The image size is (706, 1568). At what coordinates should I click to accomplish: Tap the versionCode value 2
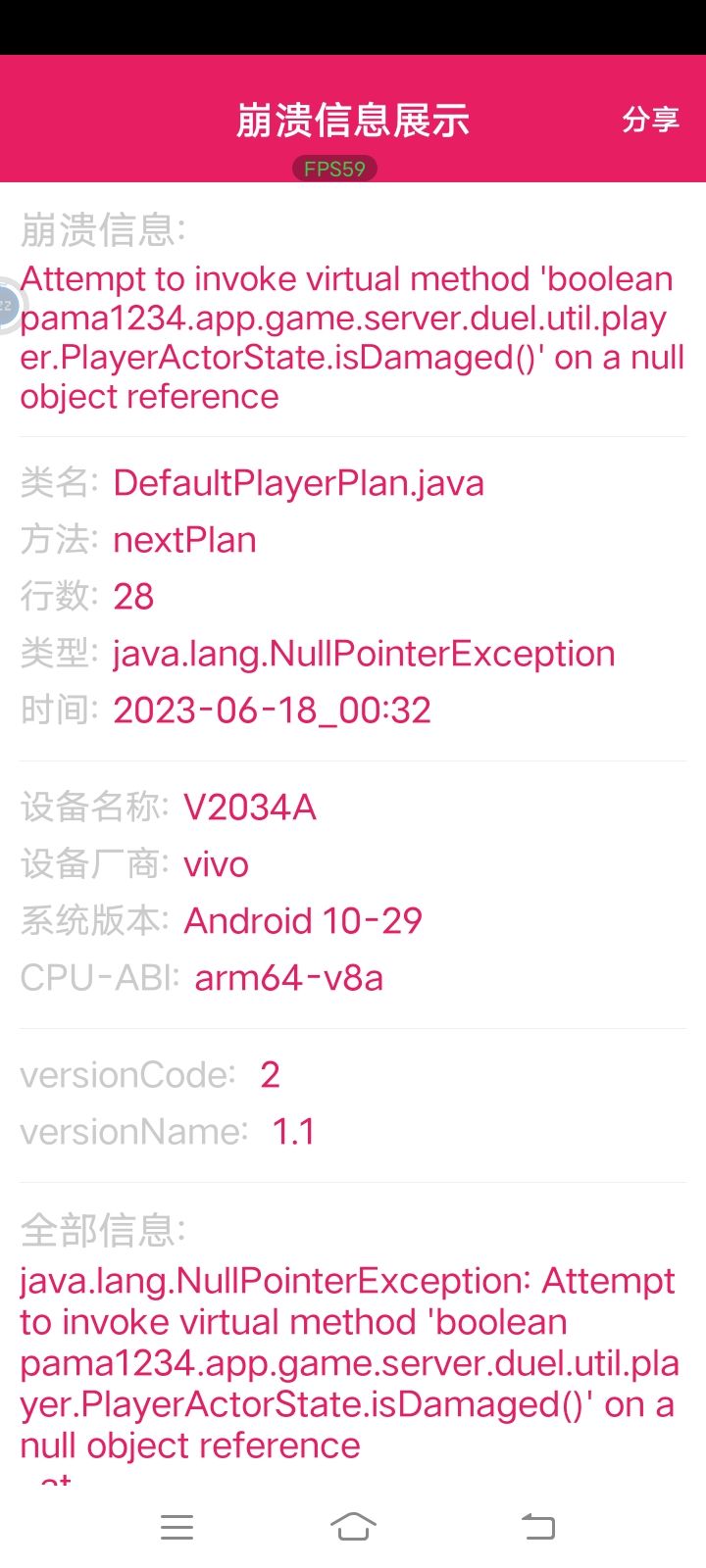[270, 1075]
